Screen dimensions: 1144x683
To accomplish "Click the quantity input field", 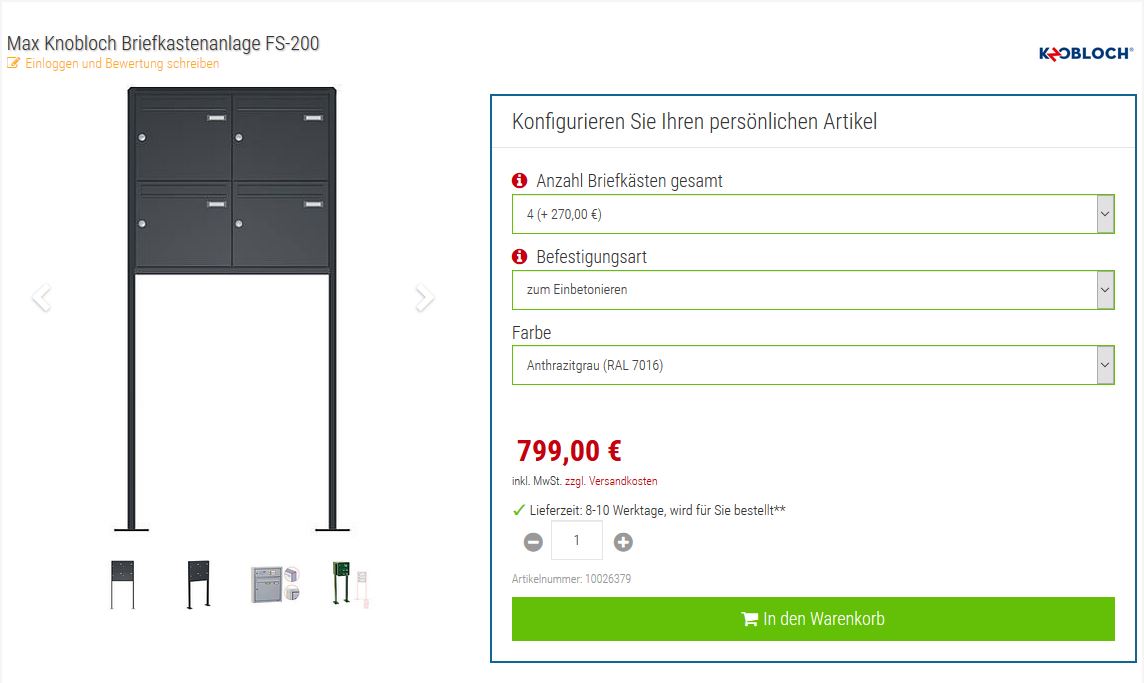I will pos(577,541).
